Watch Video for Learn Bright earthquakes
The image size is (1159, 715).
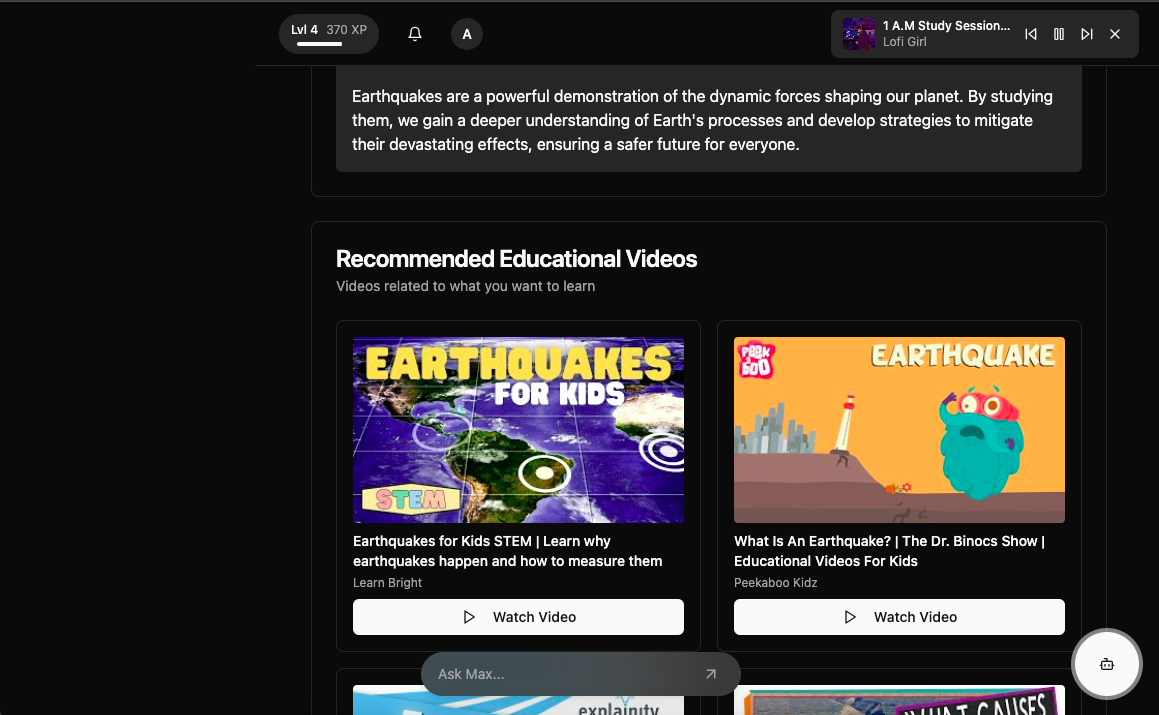[x=518, y=617]
